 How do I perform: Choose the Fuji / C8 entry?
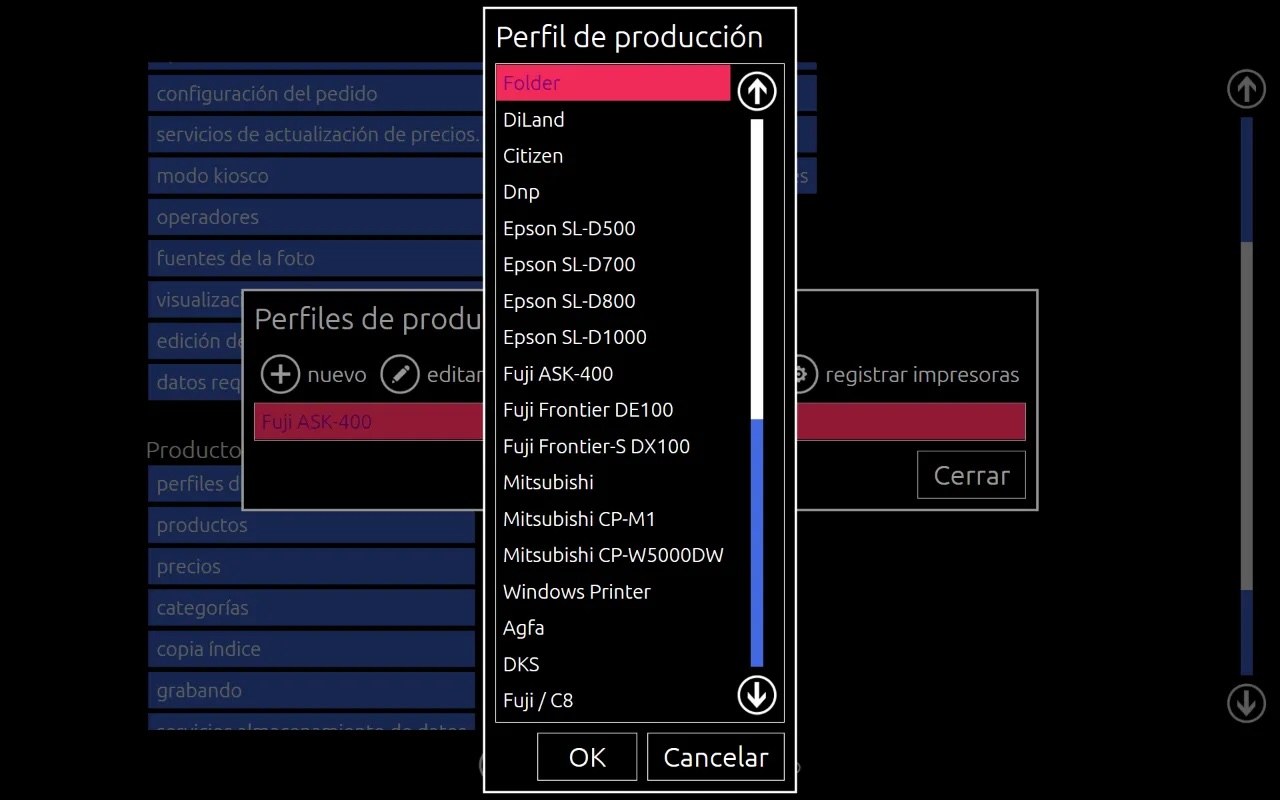click(613, 701)
